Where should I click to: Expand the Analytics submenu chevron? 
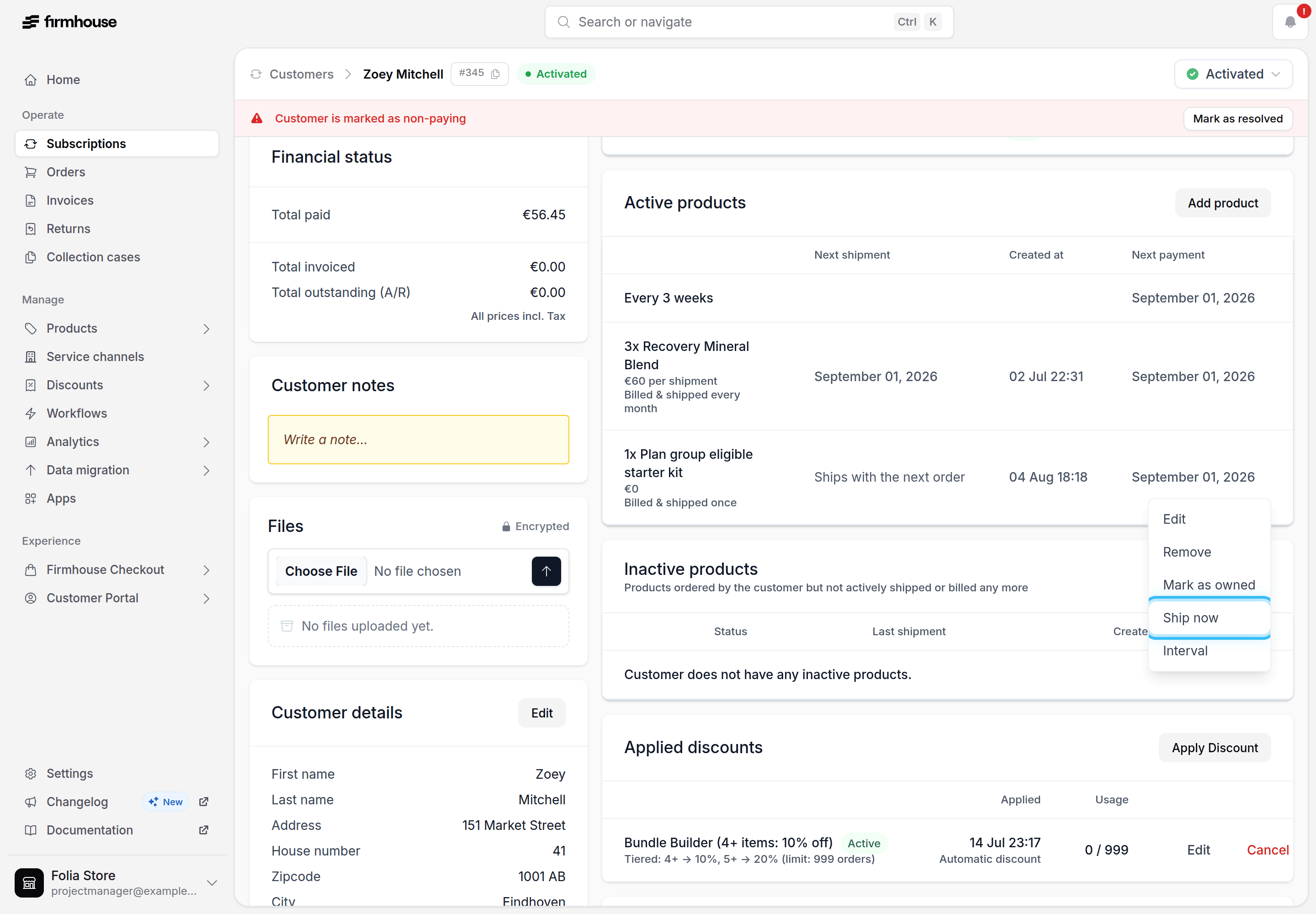tap(207, 442)
